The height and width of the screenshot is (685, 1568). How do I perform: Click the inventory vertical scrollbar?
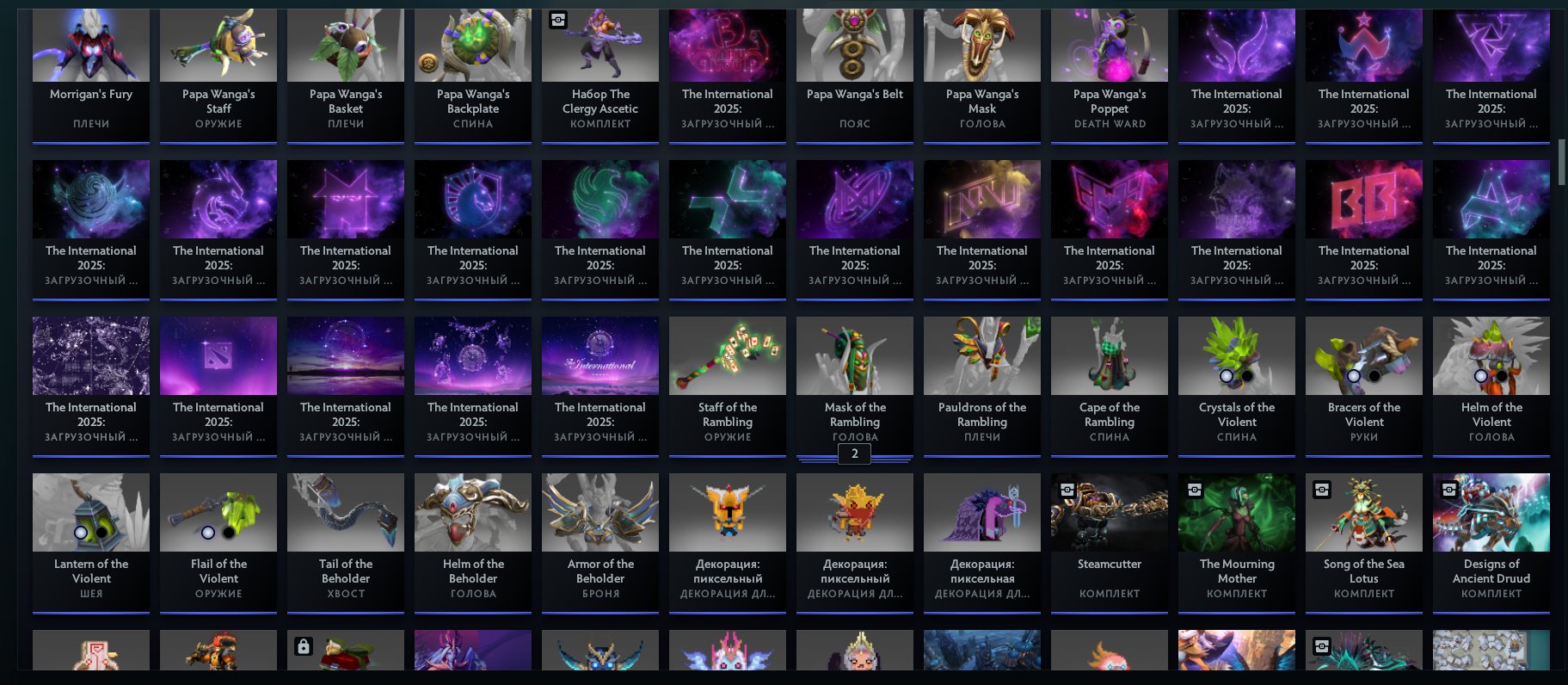coord(1562,162)
